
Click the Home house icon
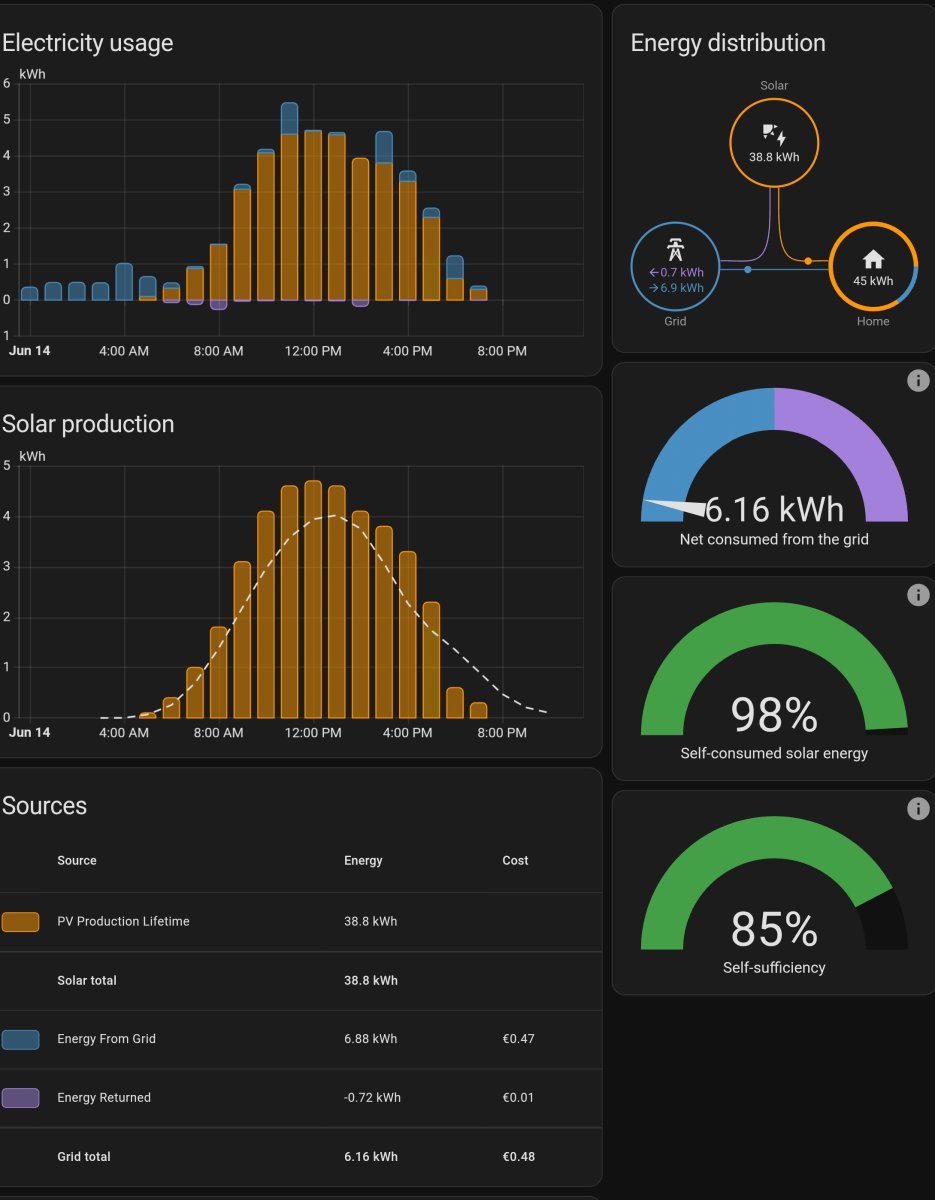click(x=873, y=259)
